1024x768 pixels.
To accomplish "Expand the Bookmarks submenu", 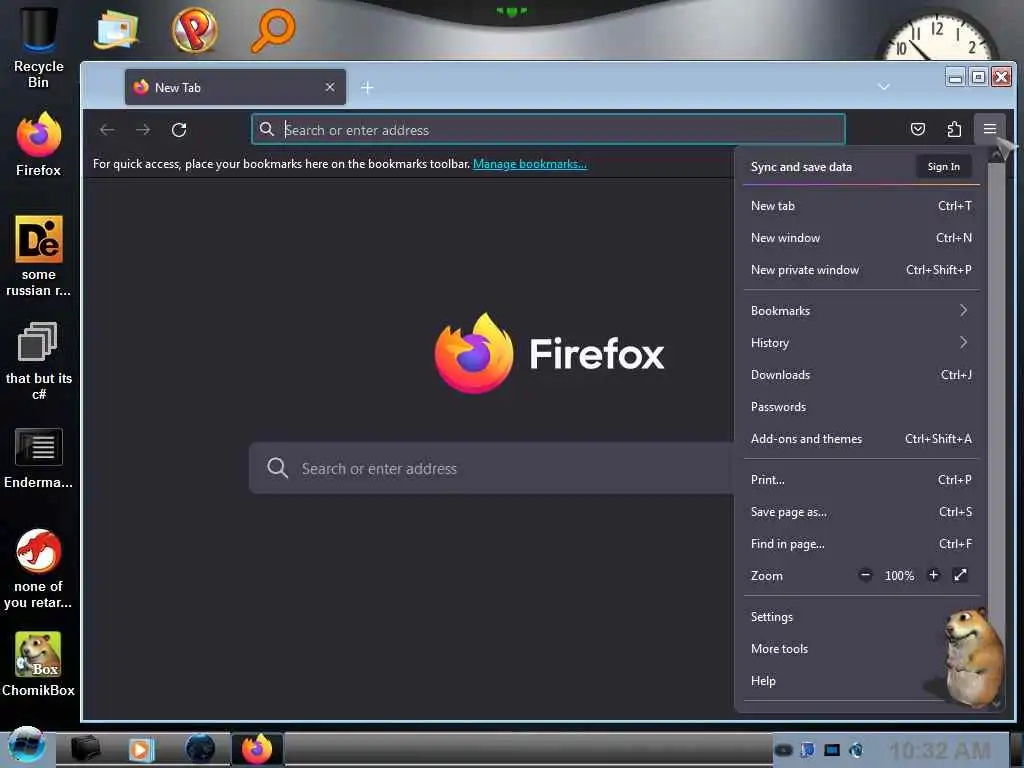I will [x=861, y=311].
